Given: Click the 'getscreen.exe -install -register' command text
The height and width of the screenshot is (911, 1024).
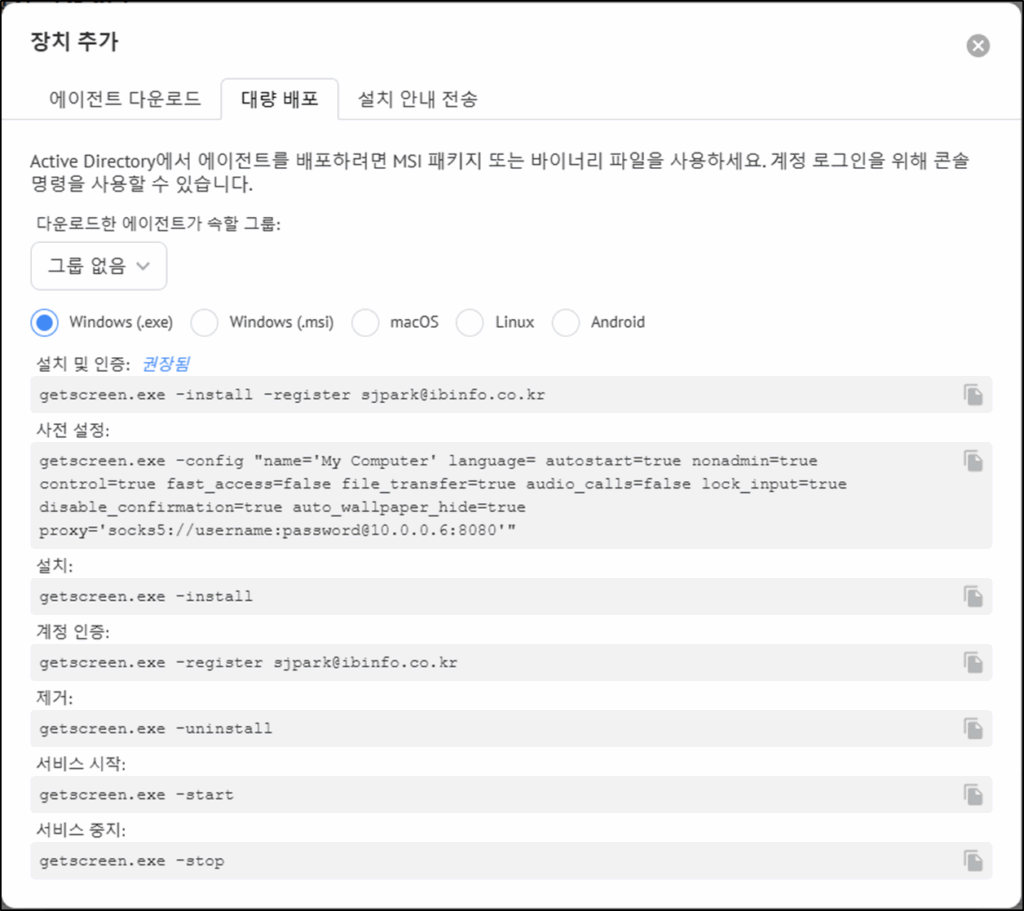Looking at the screenshot, I should click(x=292, y=394).
